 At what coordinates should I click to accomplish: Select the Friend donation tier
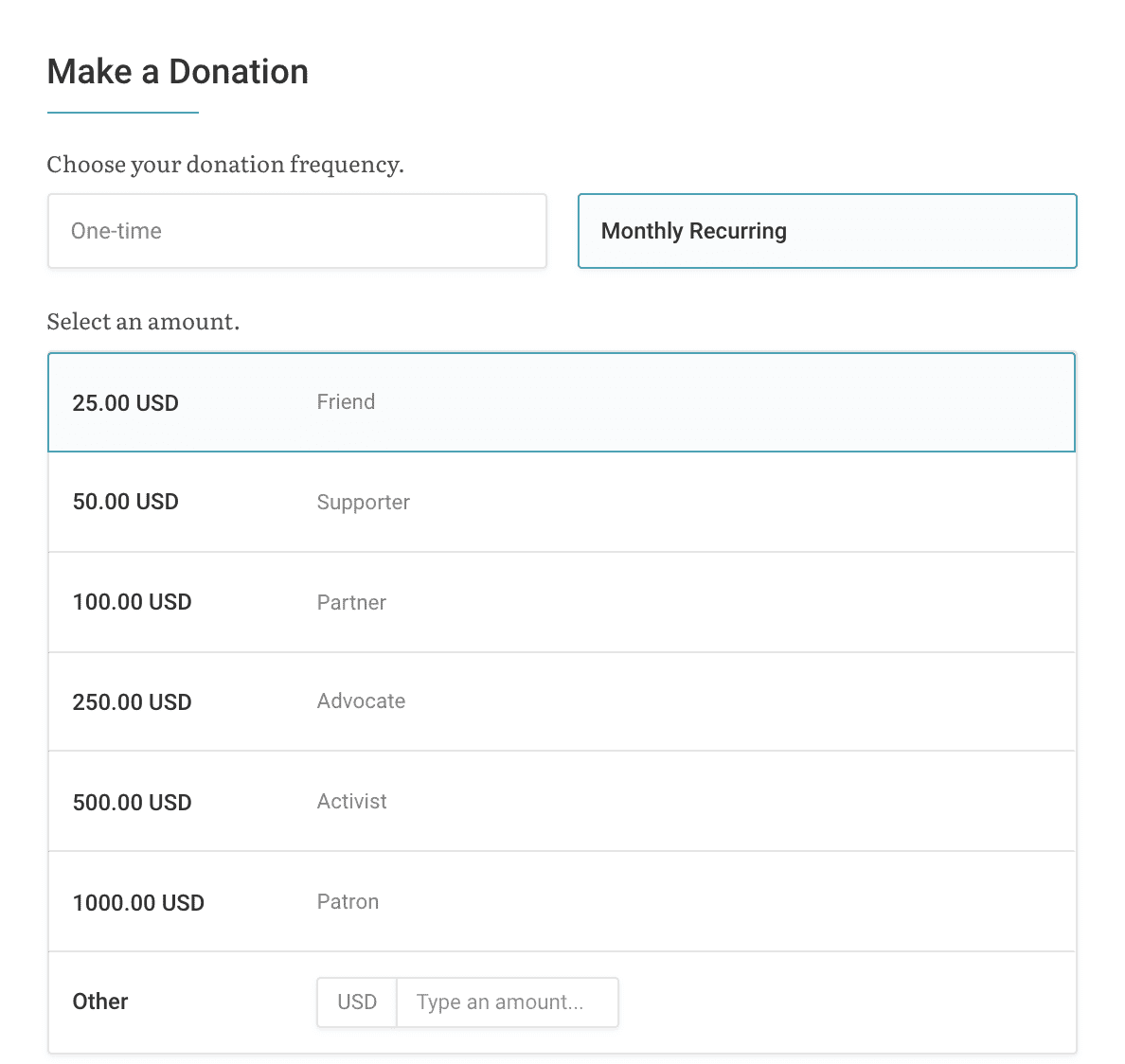[x=346, y=401]
